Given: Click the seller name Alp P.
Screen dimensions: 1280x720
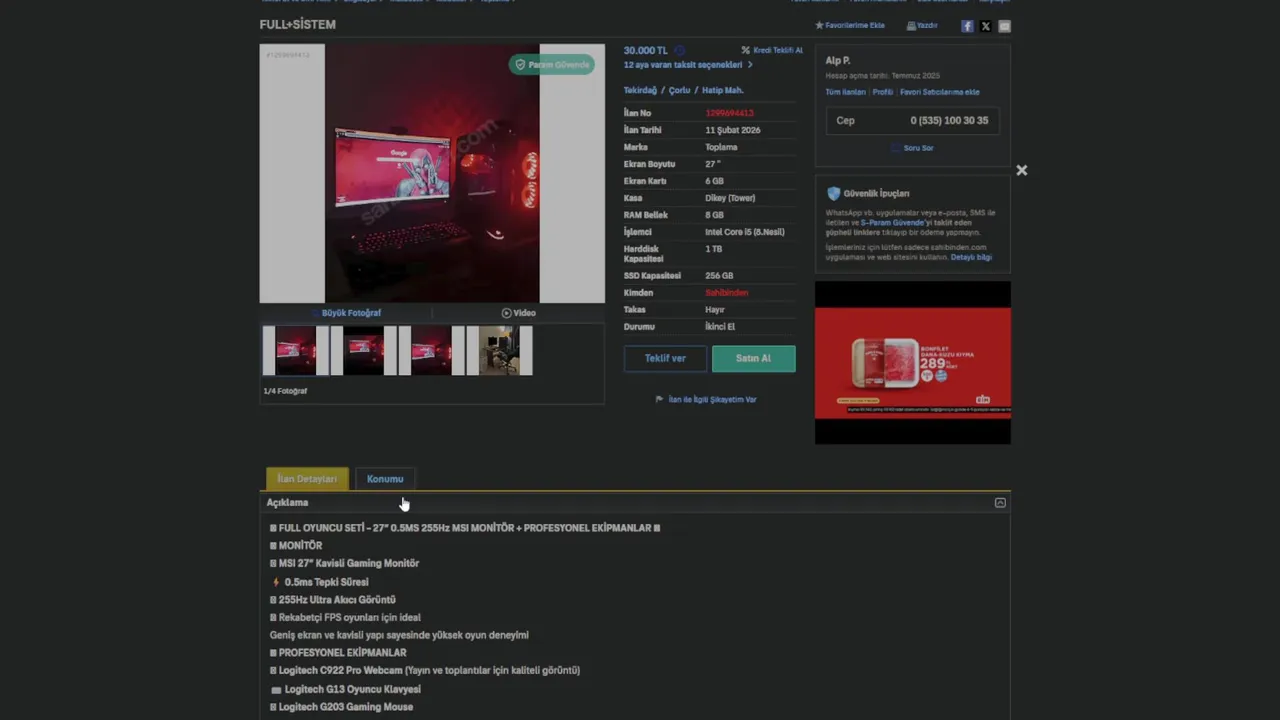Looking at the screenshot, I should pyautogui.click(x=838, y=61).
